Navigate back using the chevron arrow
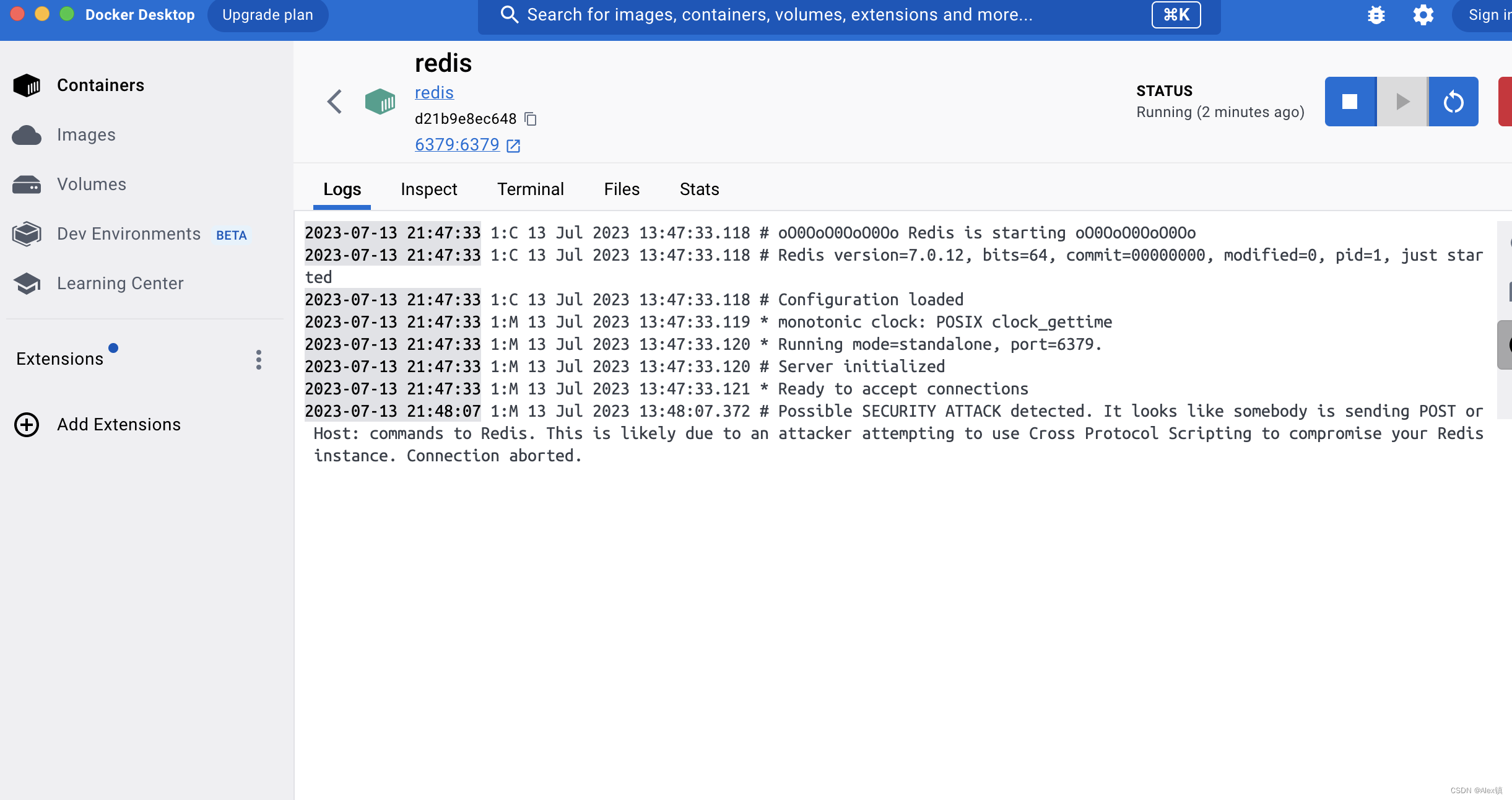The width and height of the screenshot is (1512, 800). coord(334,102)
